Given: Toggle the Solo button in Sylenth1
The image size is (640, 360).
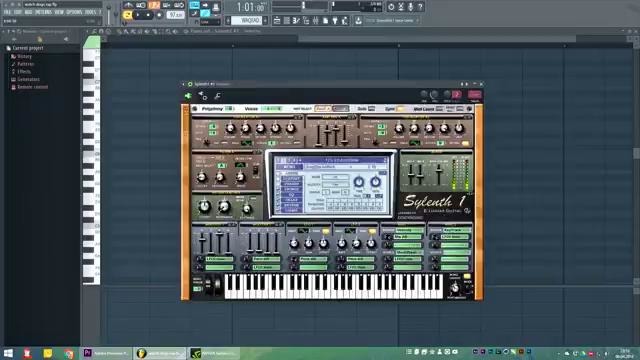Looking at the screenshot, I should (371, 109).
